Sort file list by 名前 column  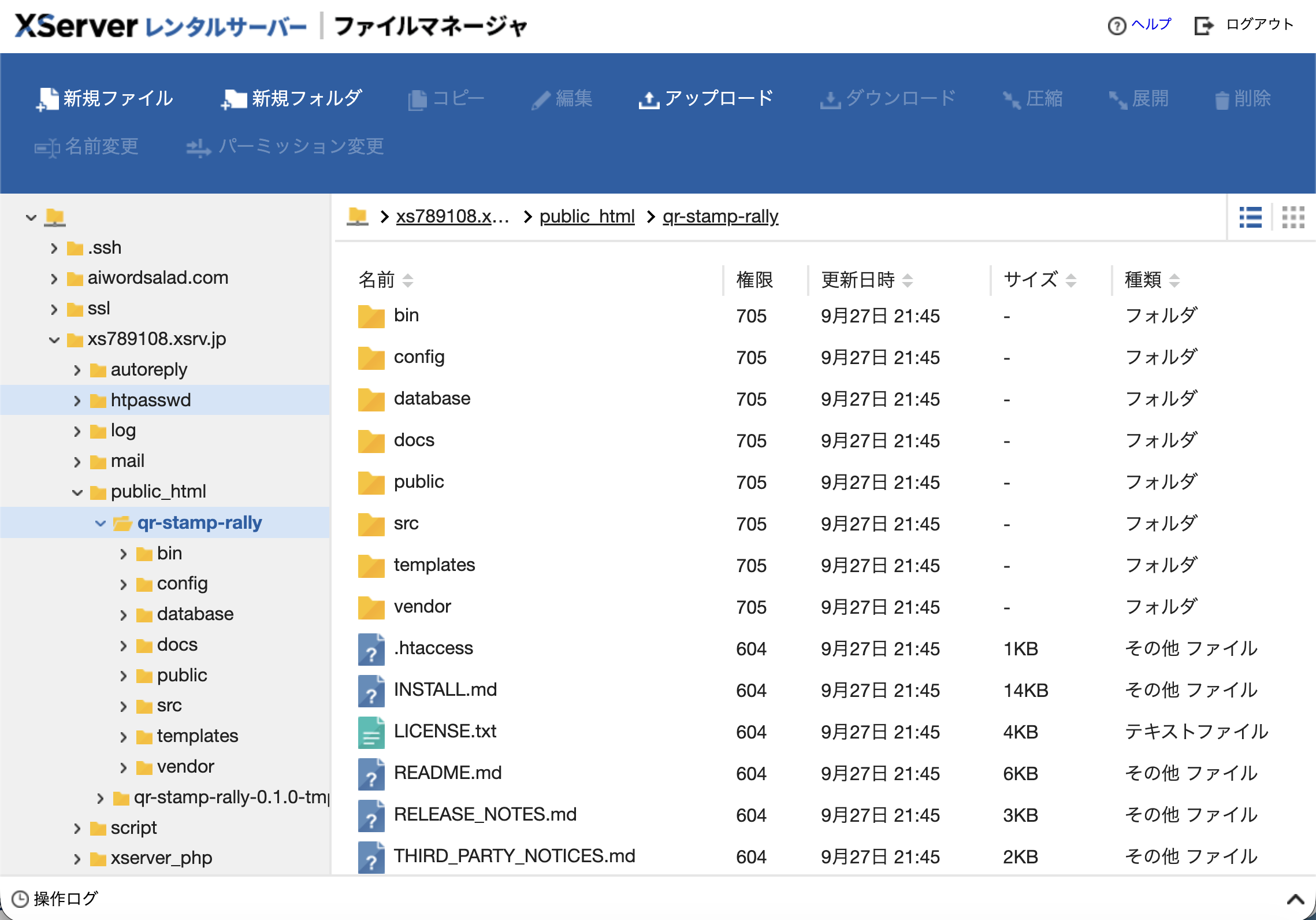(386, 280)
